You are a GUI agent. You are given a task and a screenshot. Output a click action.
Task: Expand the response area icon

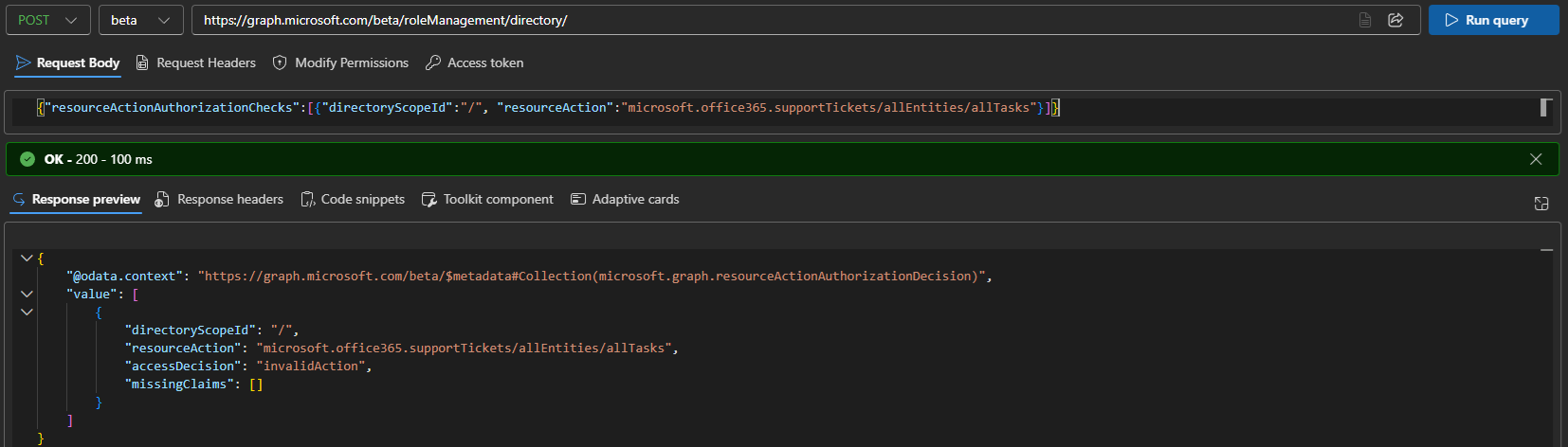[x=1541, y=204]
